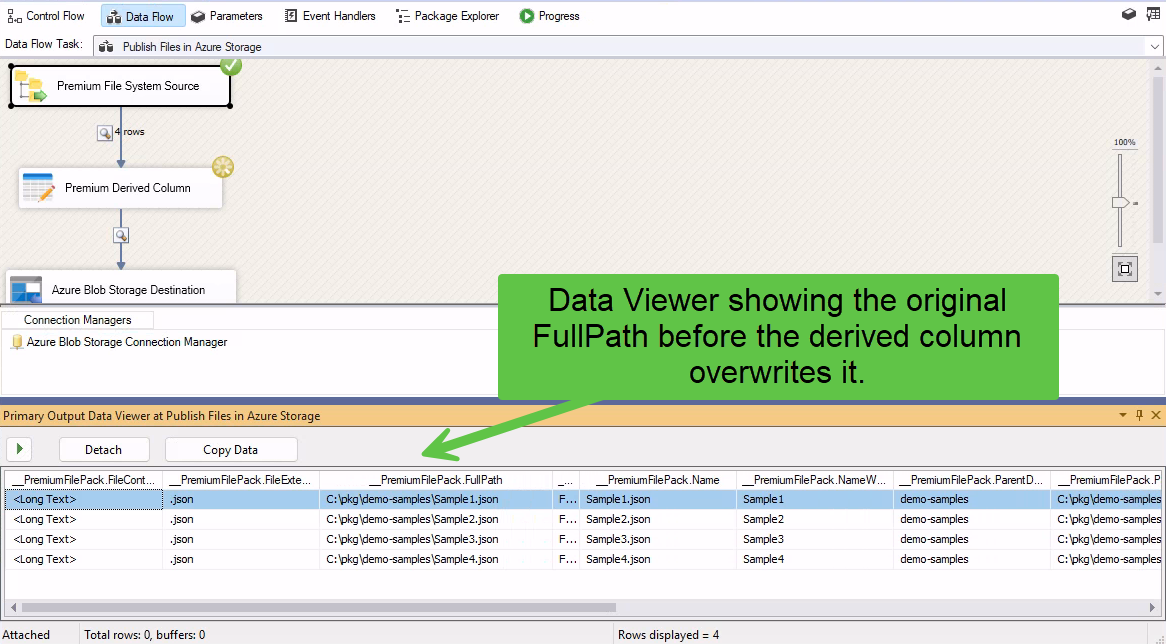Viewport: 1166px width, 644px height.
Task: Click the __PremiumFilePack.FileExte... column header
Action: coord(241,480)
